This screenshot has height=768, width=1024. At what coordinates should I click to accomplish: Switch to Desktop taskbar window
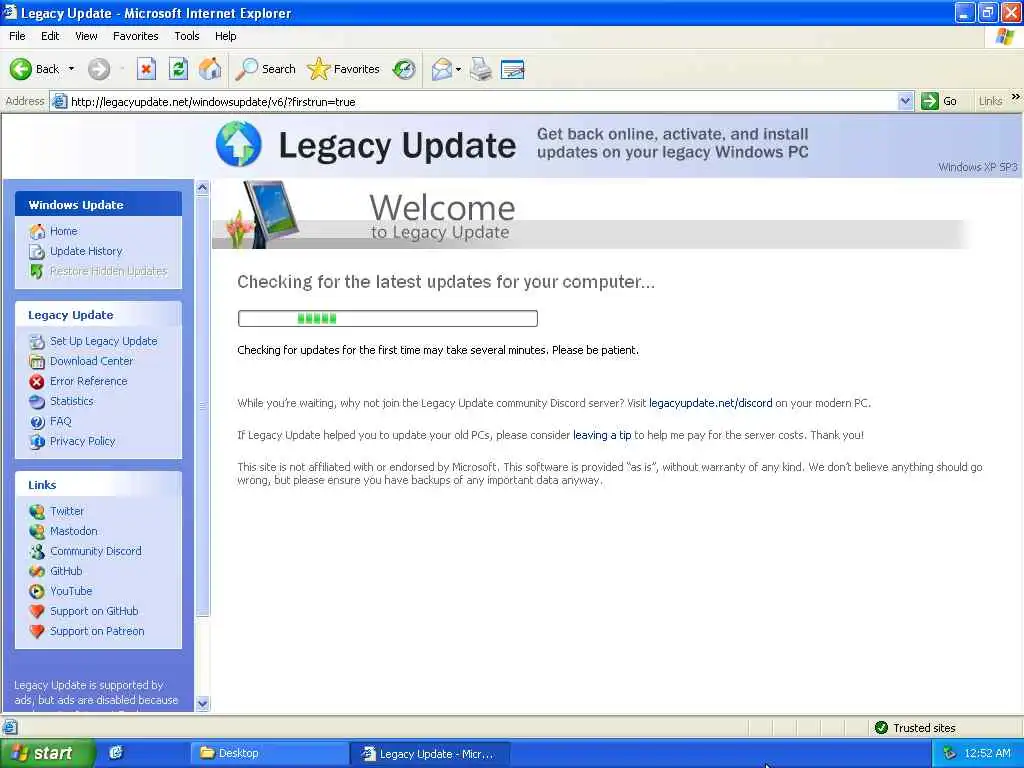click(268, 753)
